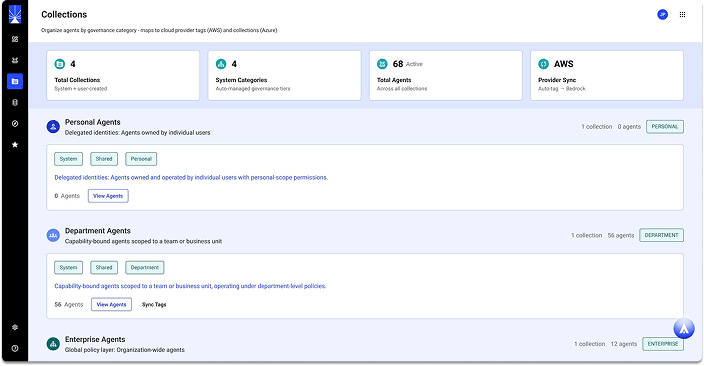
Task: Click the AWS provider value
Action: (563, 64)
